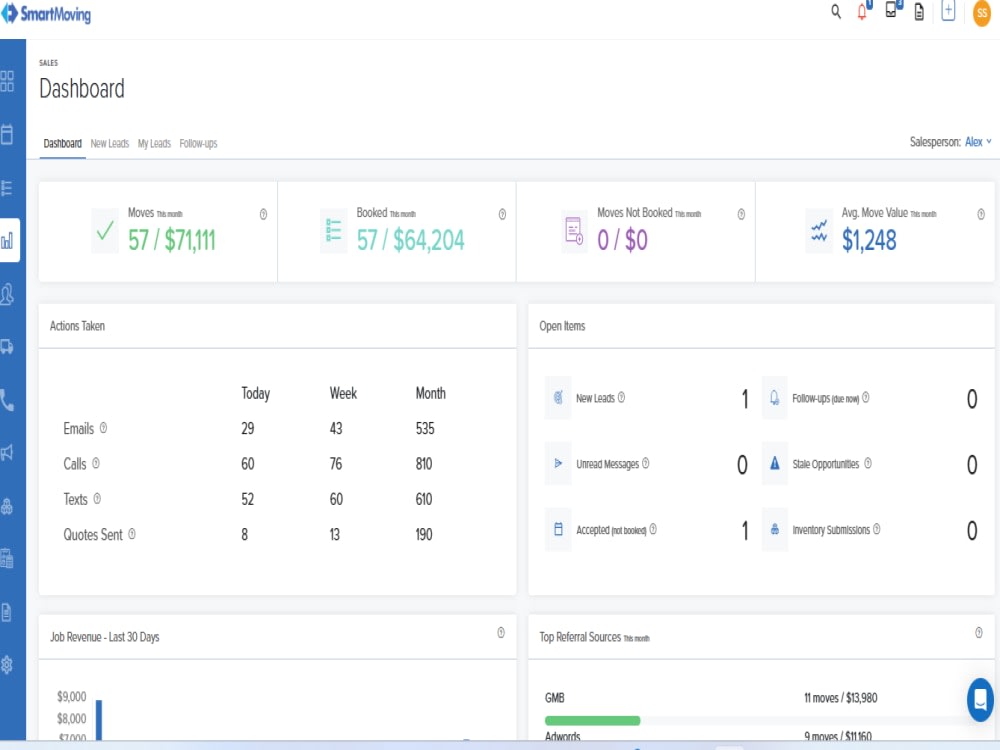Select the bar chart sales icon in sidebar
This screenshot has height=750, width=1000.
7,240
